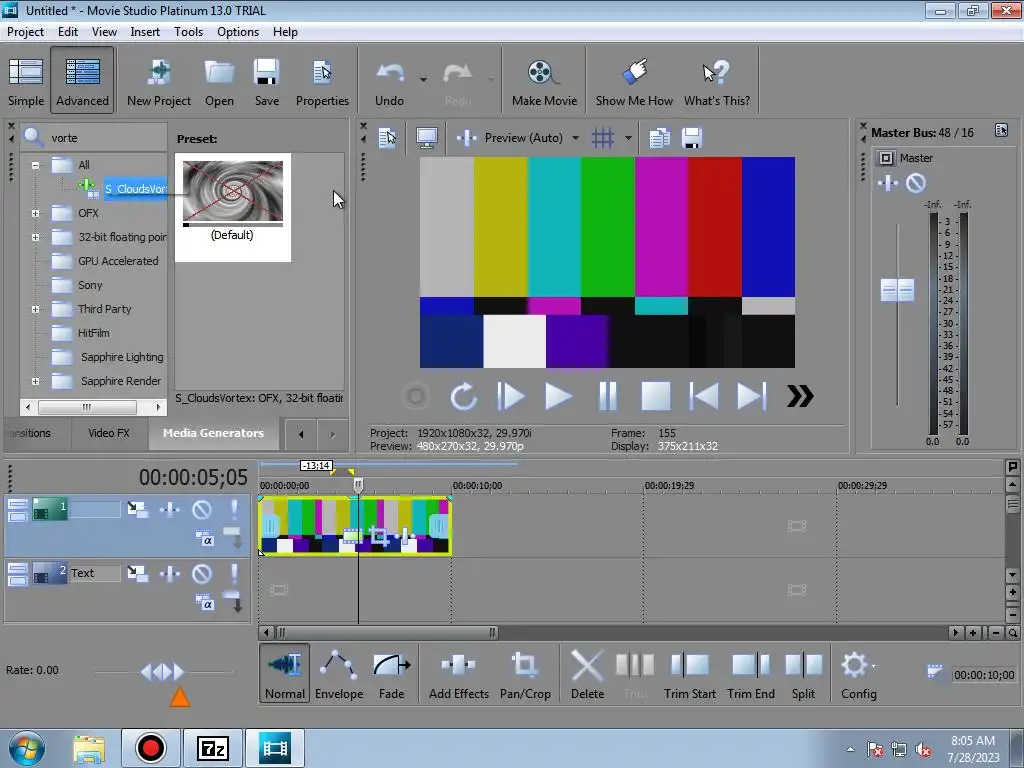
Task: Save the preview snapshot to file
Action: [692, 138]
